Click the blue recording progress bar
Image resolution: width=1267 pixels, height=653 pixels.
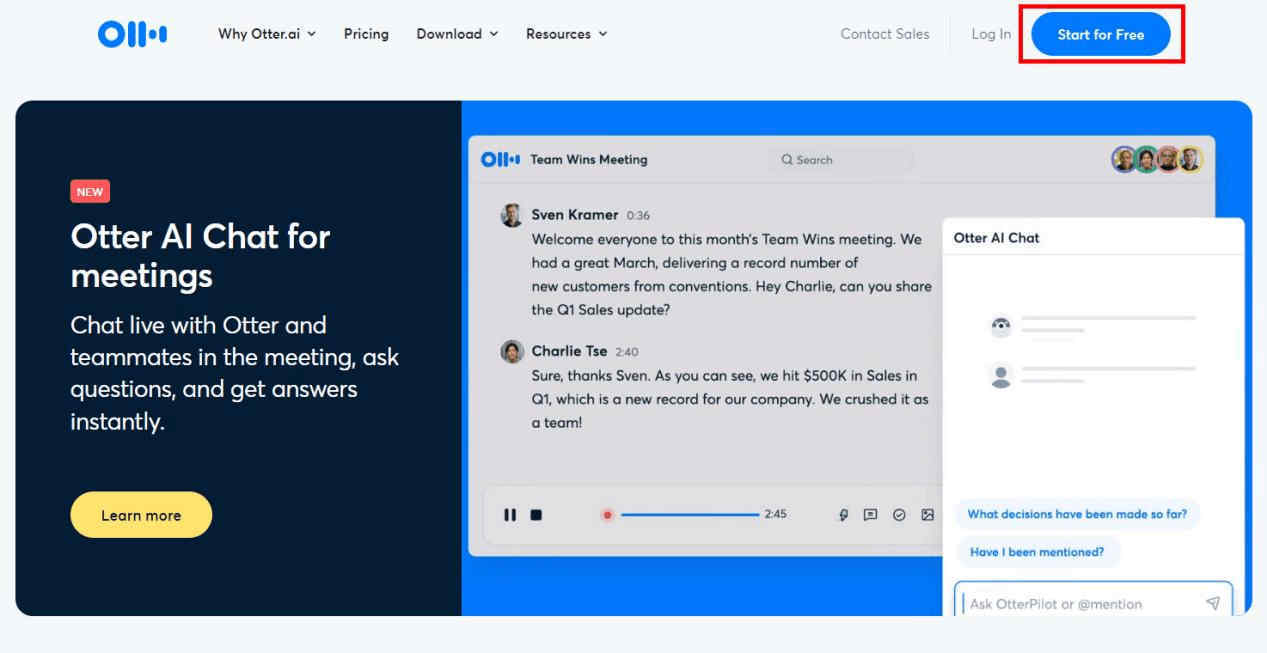[x=690, y=515]
